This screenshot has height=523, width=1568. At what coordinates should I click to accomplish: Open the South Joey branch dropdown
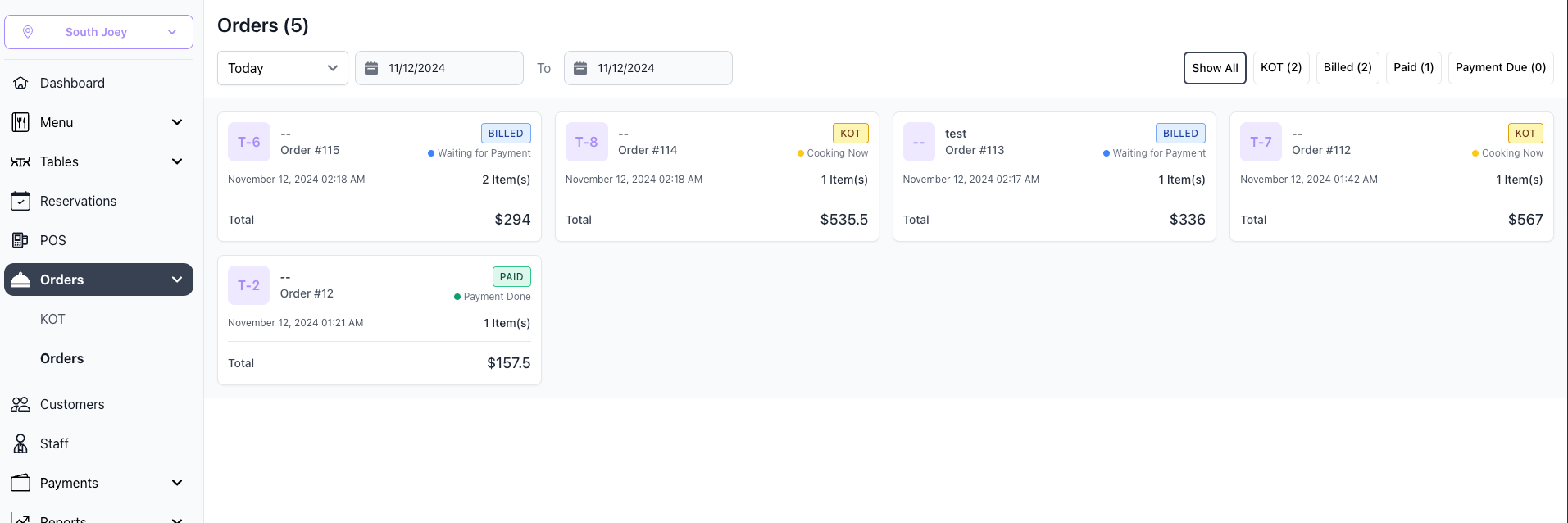(x=98, y=32)
